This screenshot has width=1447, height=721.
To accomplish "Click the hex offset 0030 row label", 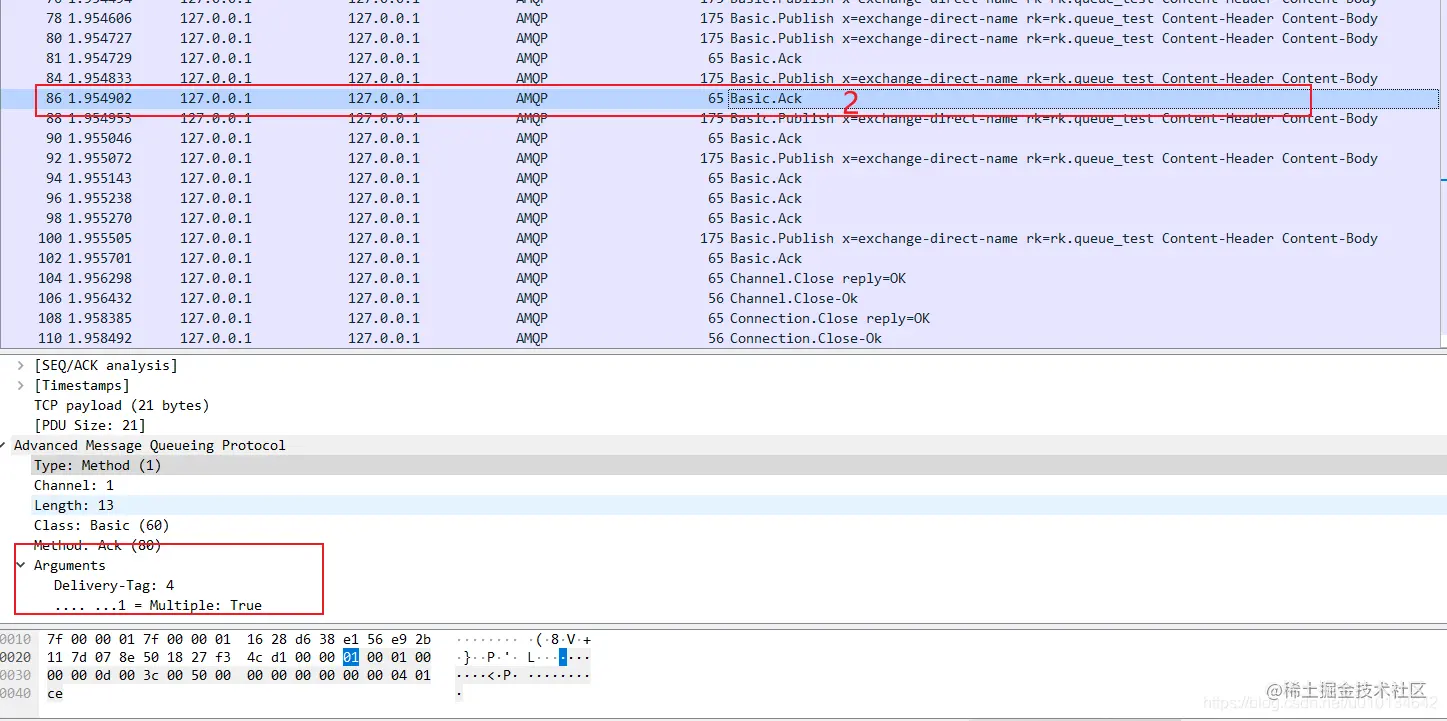I will click(15, 675).
